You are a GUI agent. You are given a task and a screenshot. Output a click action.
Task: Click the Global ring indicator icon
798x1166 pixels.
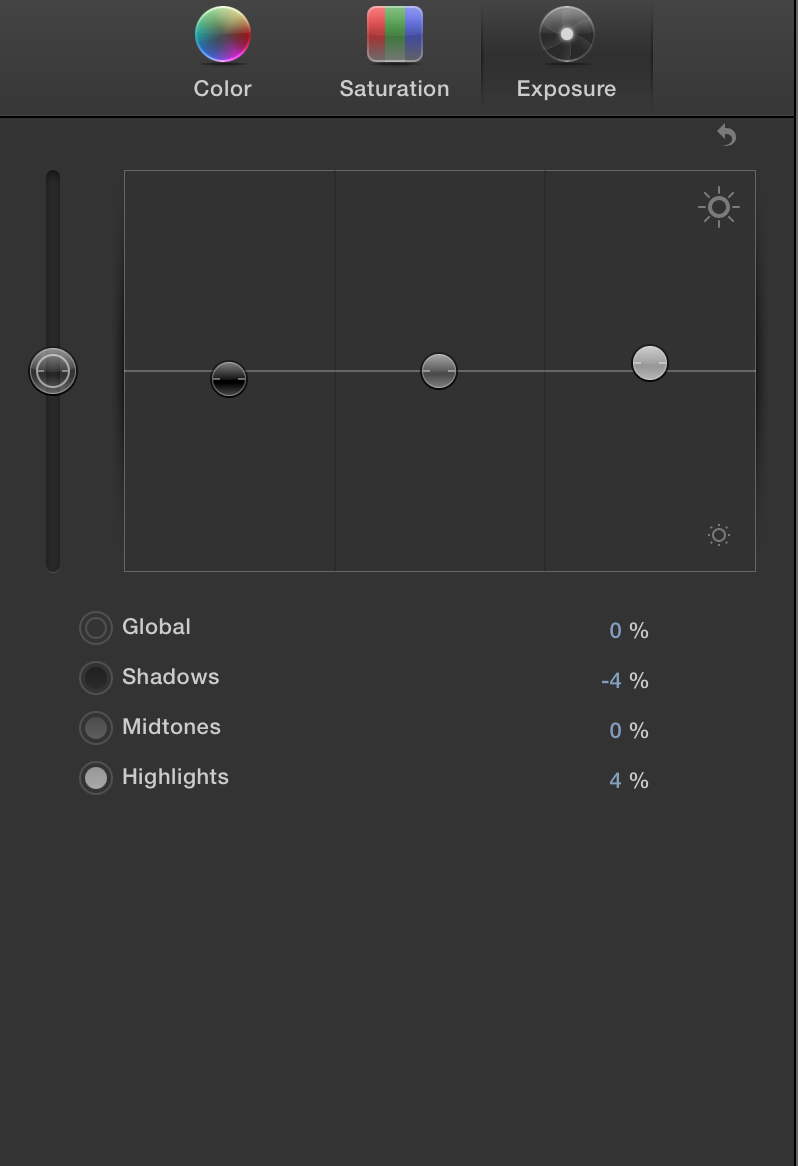pyautogui.click(x=96, y=628)
